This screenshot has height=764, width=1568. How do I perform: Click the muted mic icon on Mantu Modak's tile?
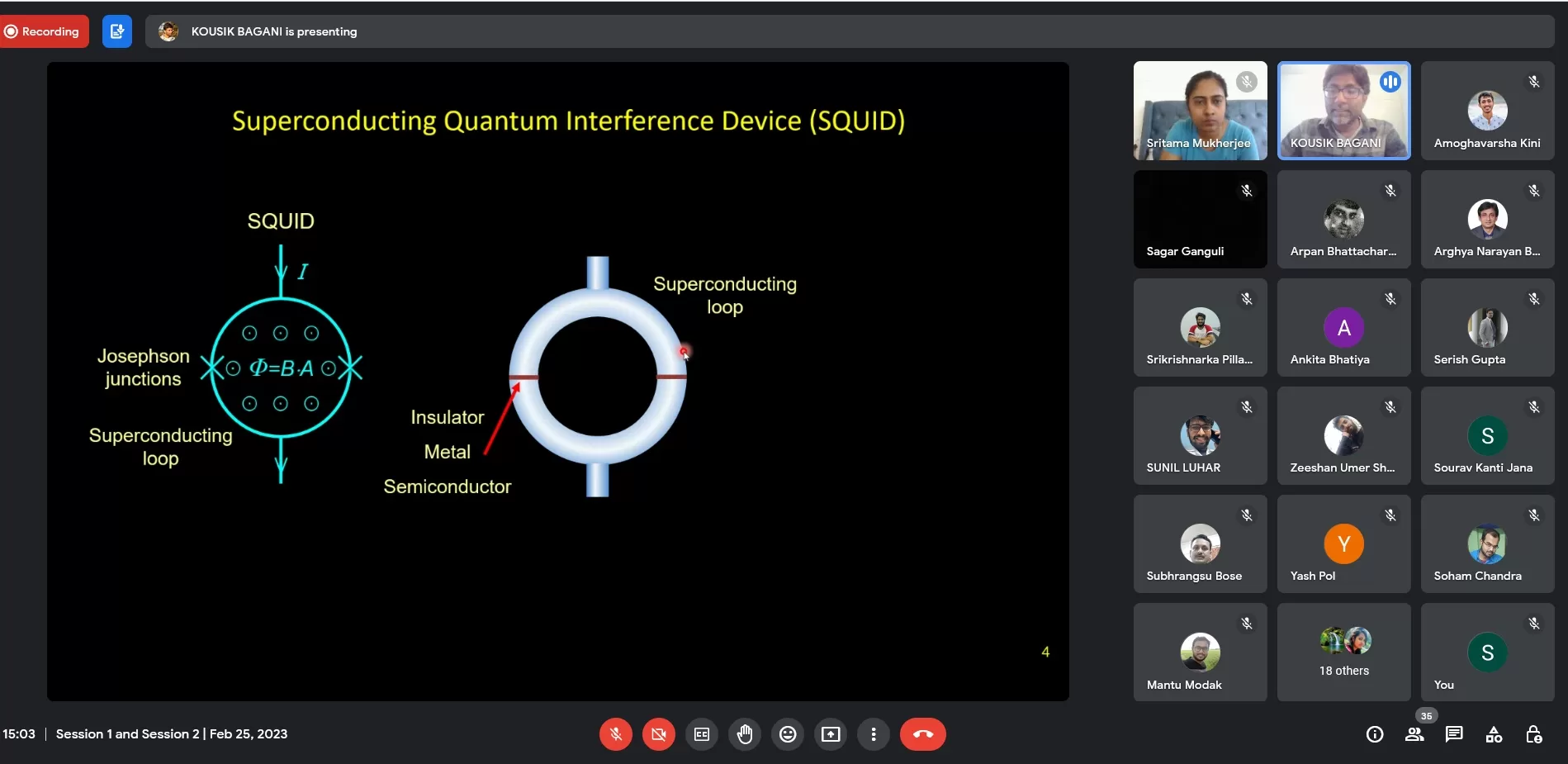click(1247, 624)
